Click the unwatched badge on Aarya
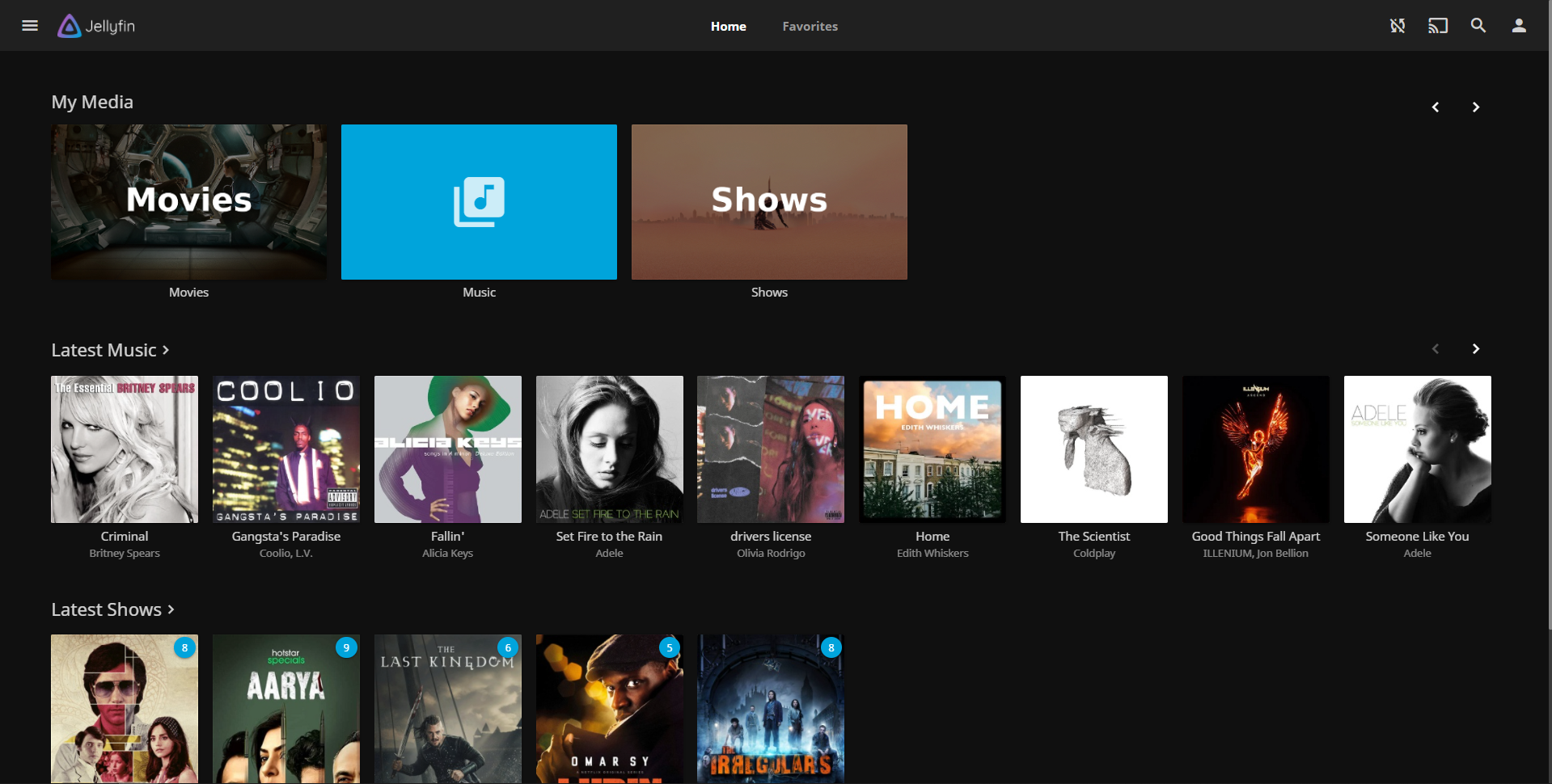The width and height of the screenshot is (1552, 784). point(346,647)
